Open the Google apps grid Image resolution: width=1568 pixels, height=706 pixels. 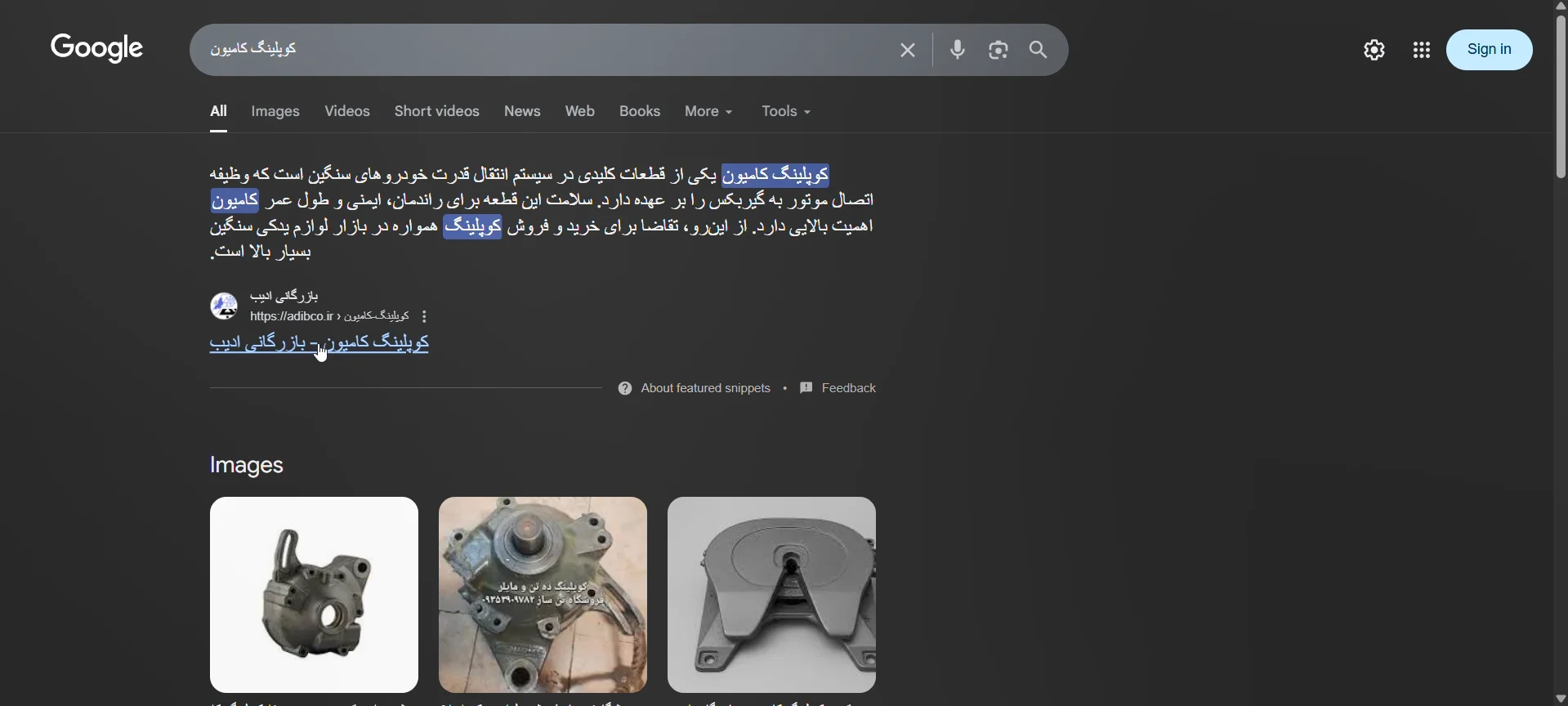click(1422, 51)
